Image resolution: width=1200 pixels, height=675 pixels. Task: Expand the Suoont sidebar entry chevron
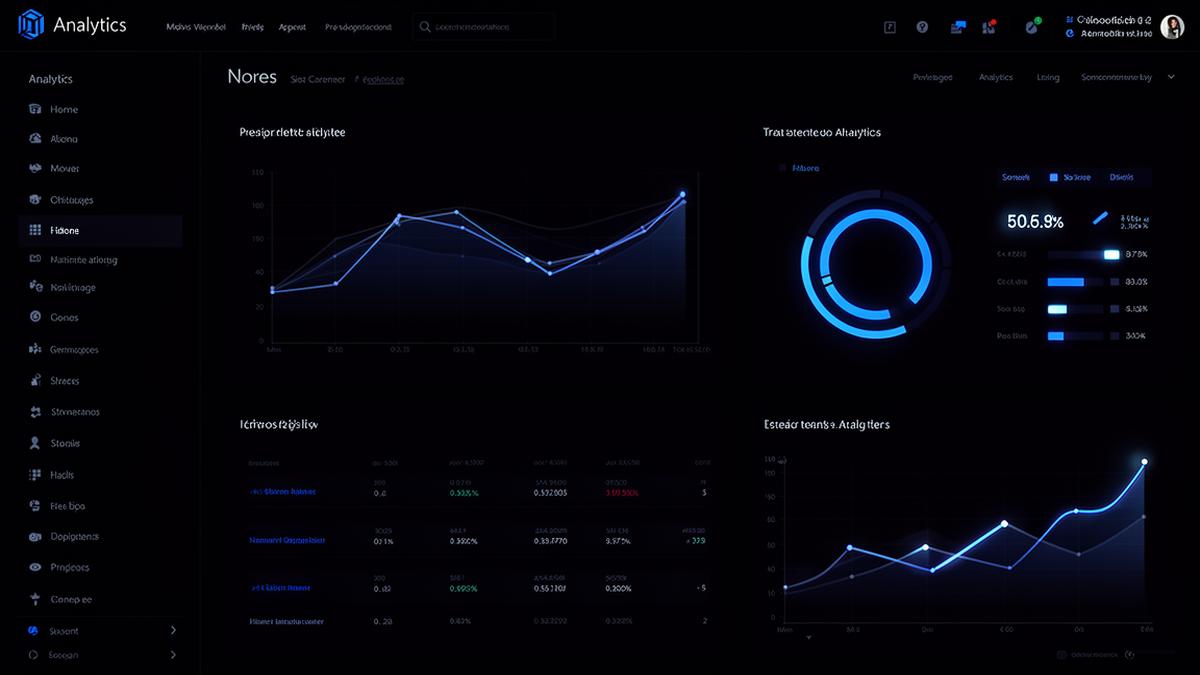pos(173,630)
